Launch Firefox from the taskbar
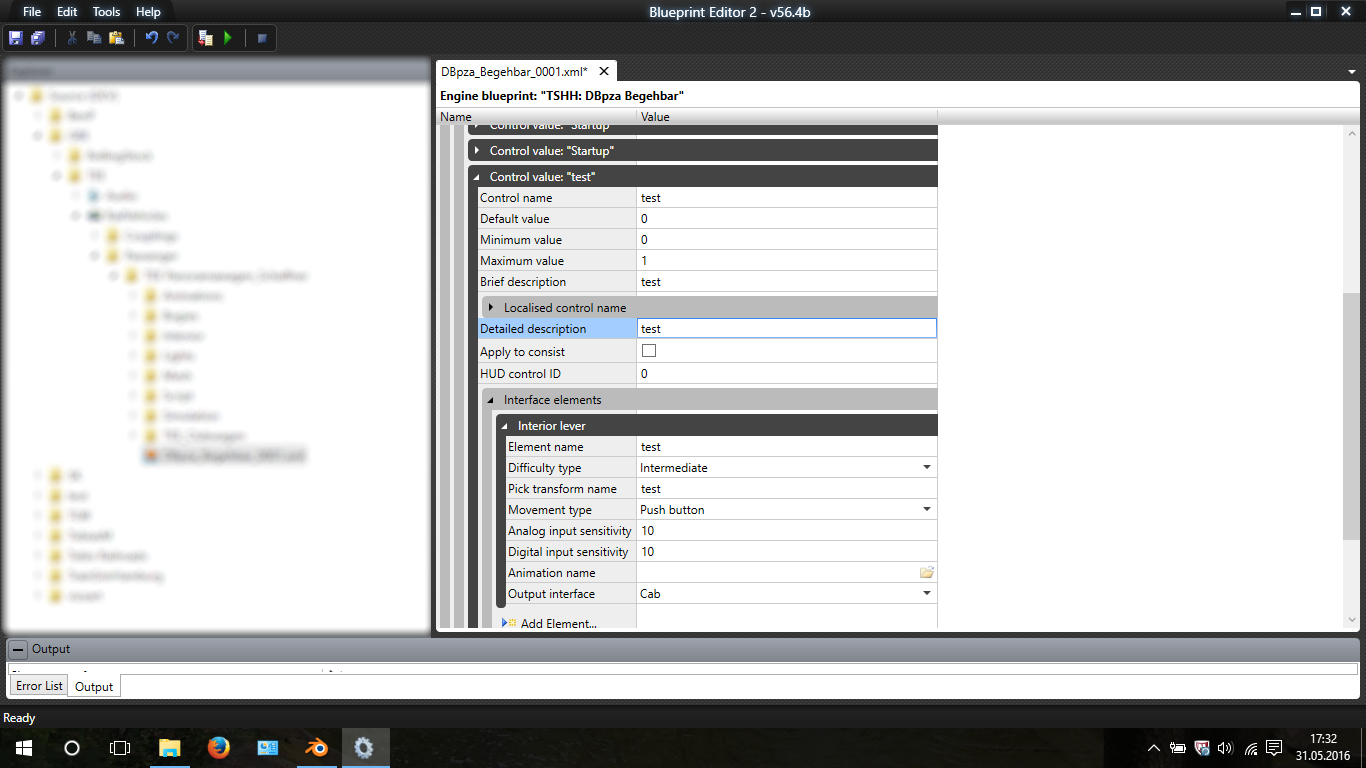This screenshot has height=768, width=1366. [218, 747]
